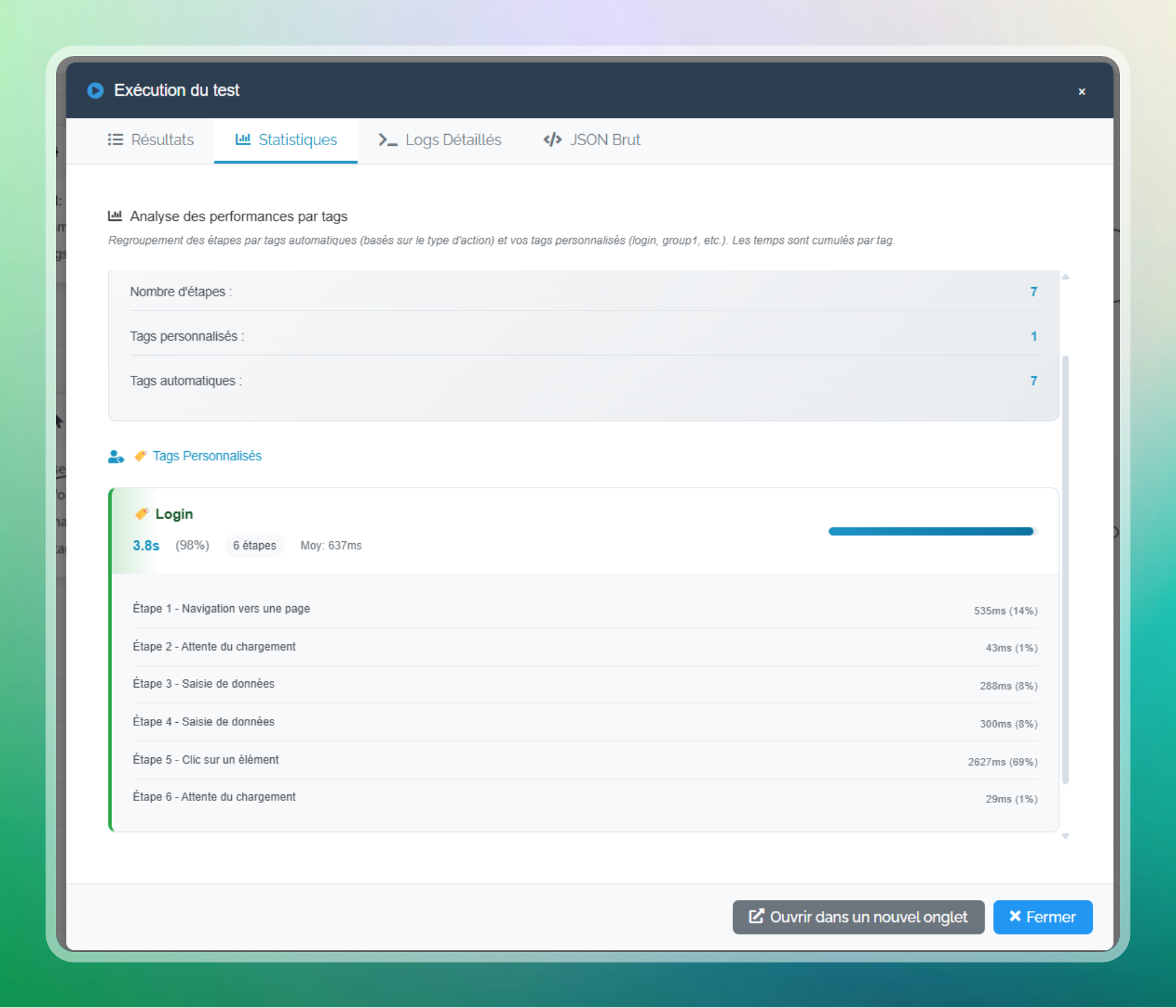Click the scrollbar up arrow in statistics panel
The image size is (1176, 1008).
point(1065,277)
